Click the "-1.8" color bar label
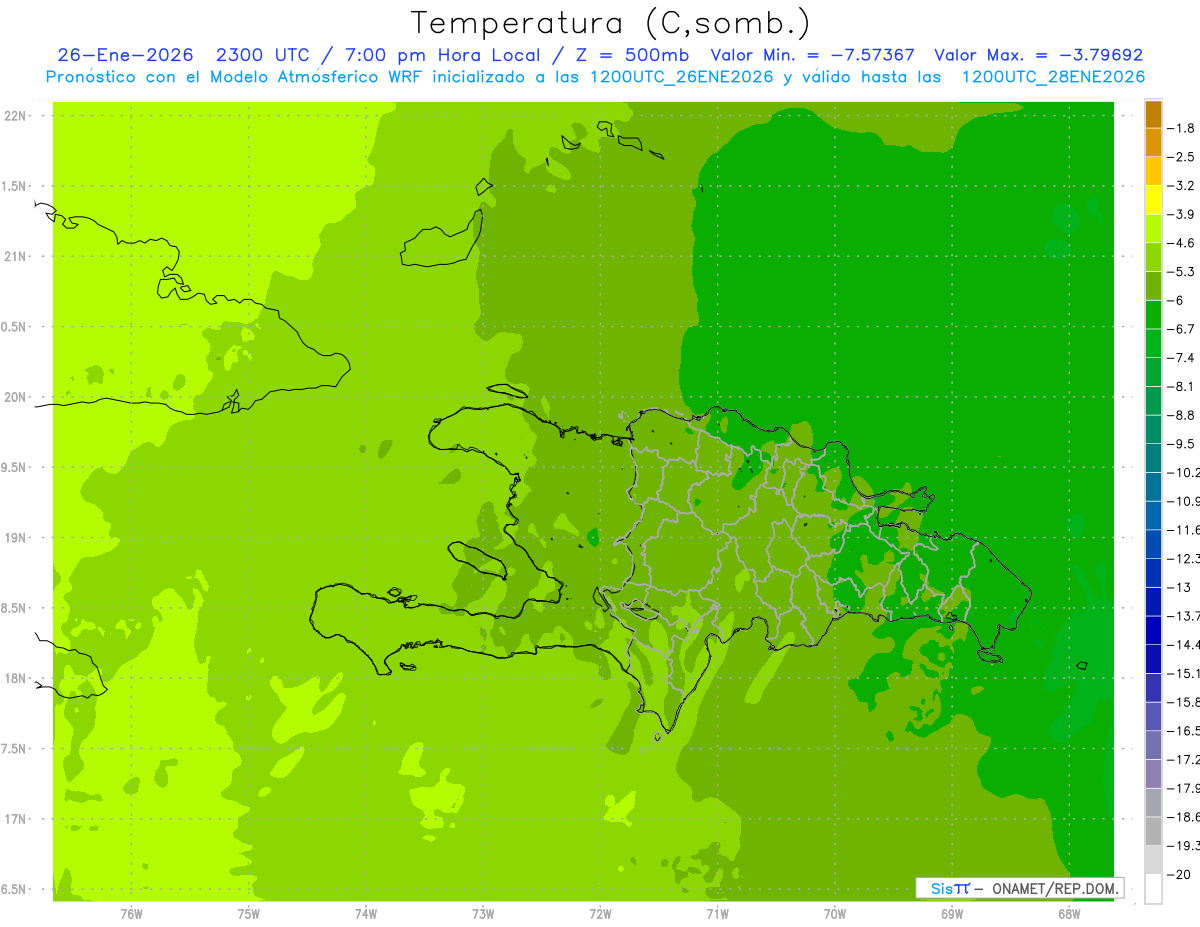1200x927 pixels. click(x=1183, y=128)
